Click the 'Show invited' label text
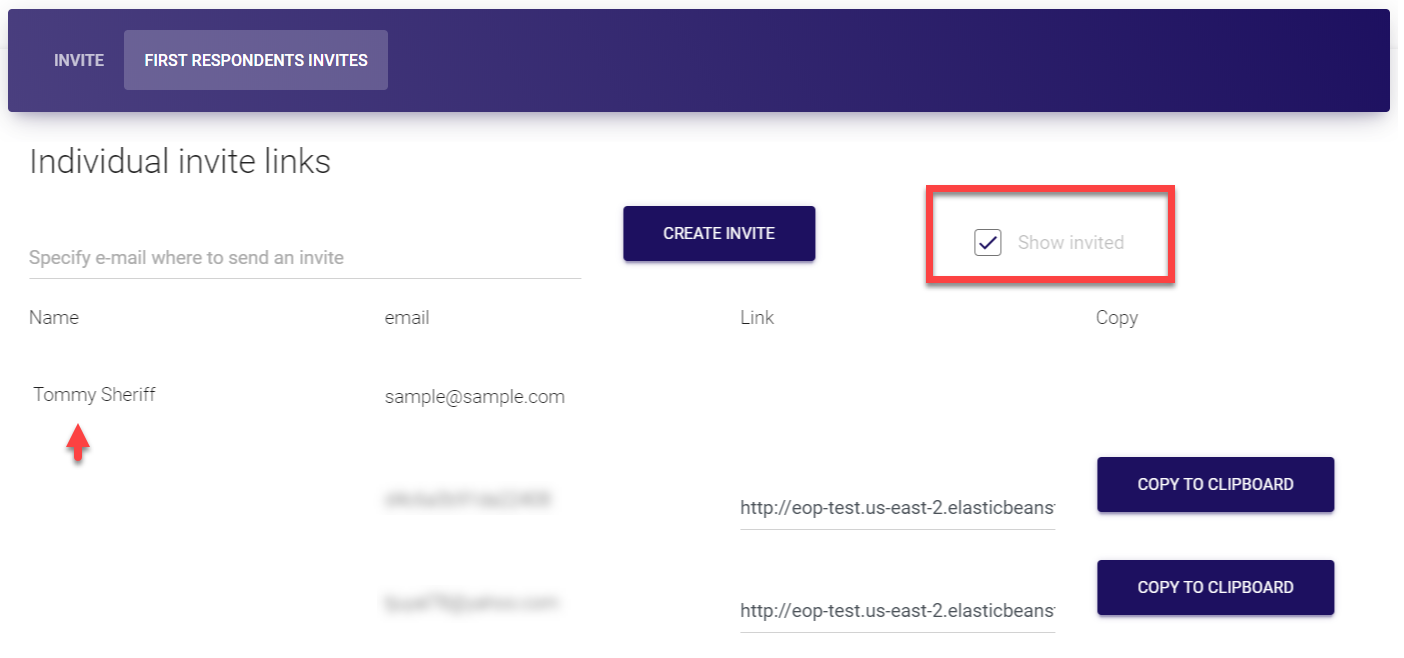Viewport: 1404px width, 658px height. pos(1070,242)
